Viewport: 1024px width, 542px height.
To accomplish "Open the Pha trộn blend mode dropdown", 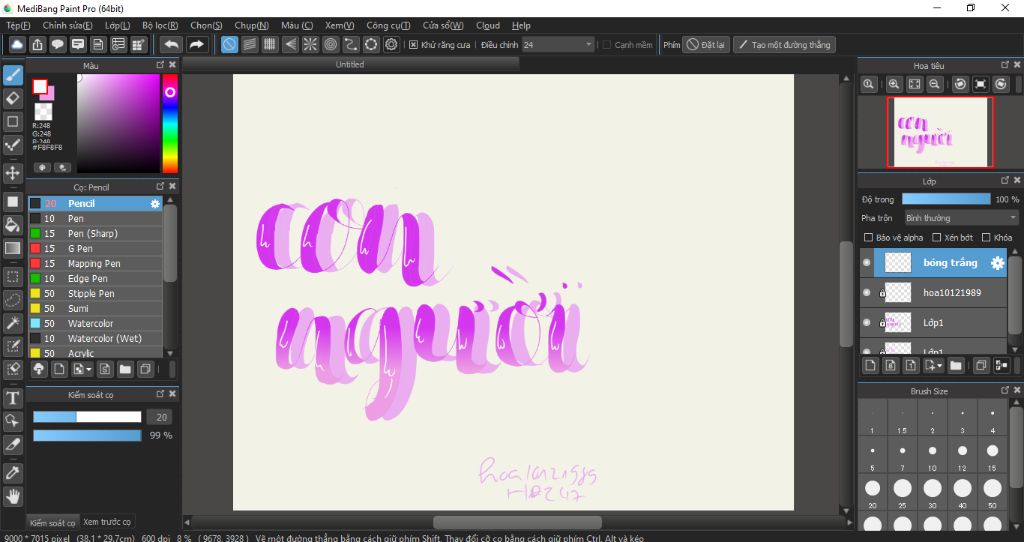I will pyautogui.click(x=961, y=217).
